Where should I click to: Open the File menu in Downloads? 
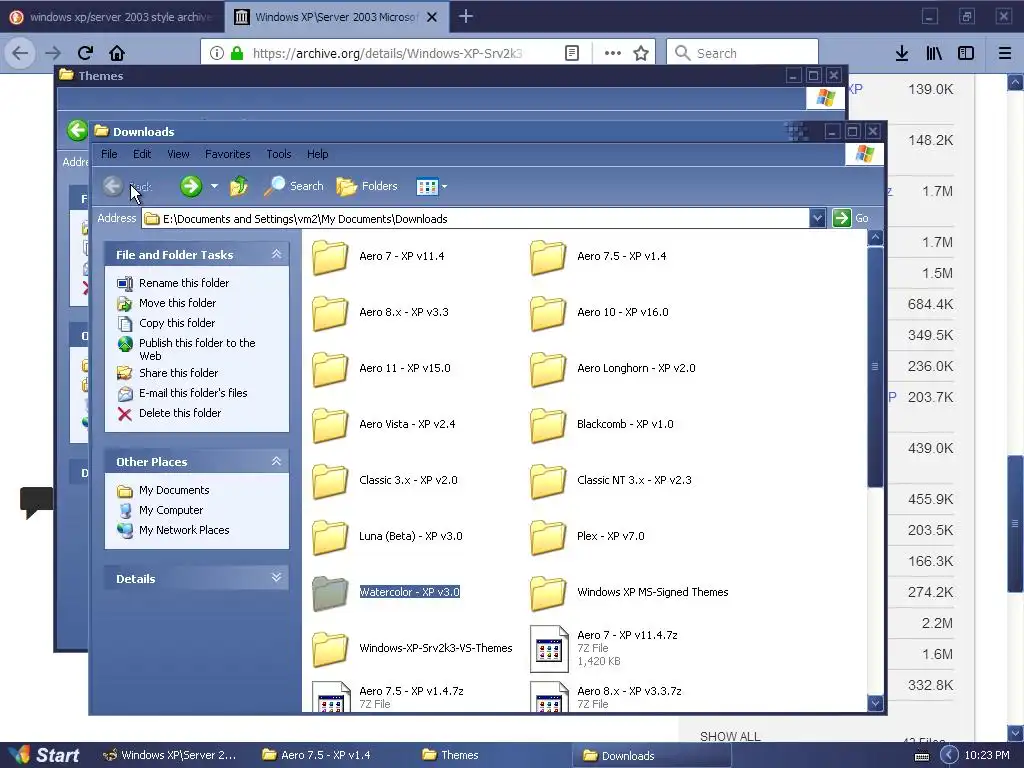(x=109, y=154)
